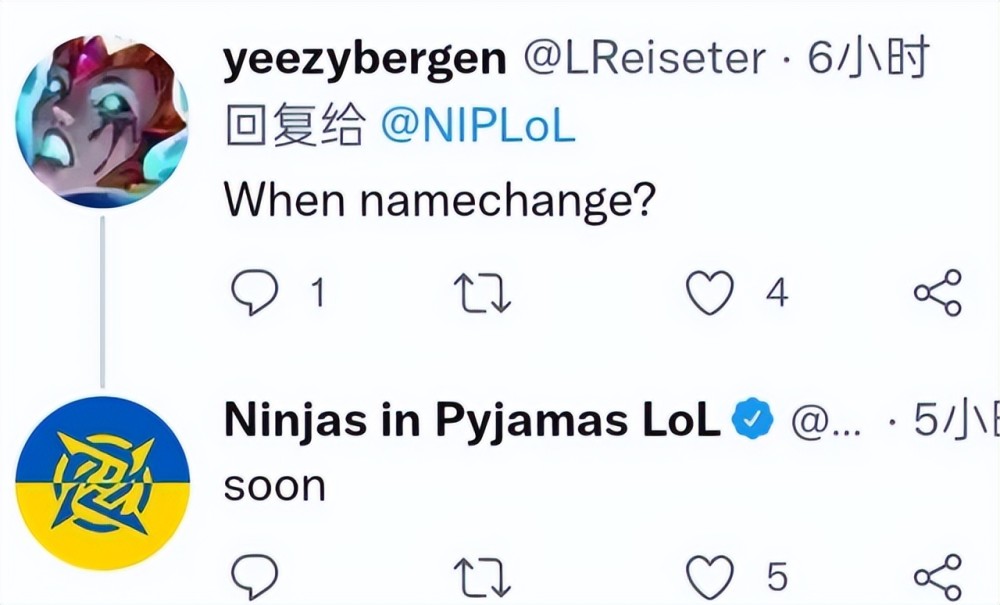
Task: Share yeezybergen's tweet
Action: click(937, 293)
